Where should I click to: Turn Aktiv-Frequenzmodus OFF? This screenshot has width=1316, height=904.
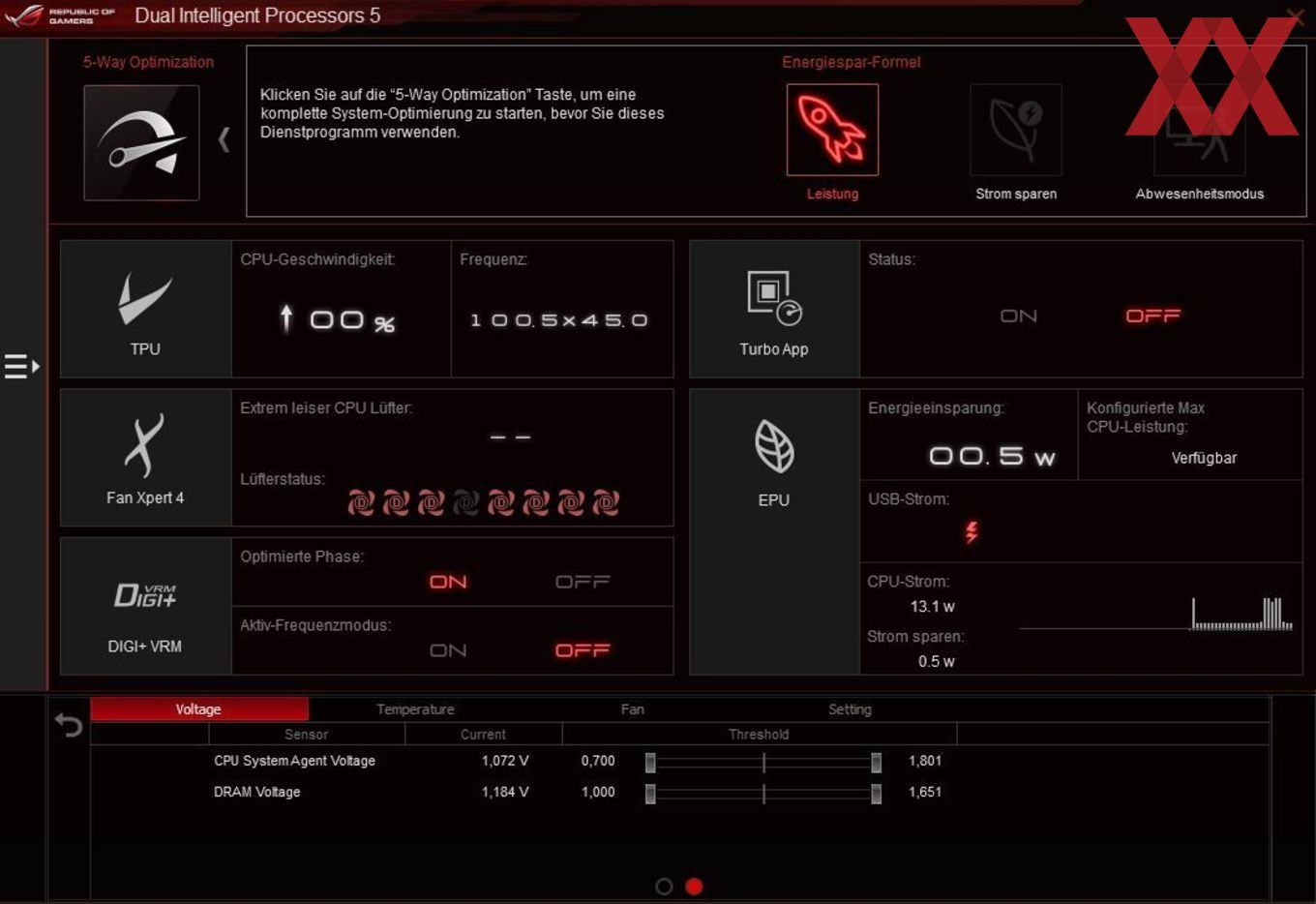[583, 650]
